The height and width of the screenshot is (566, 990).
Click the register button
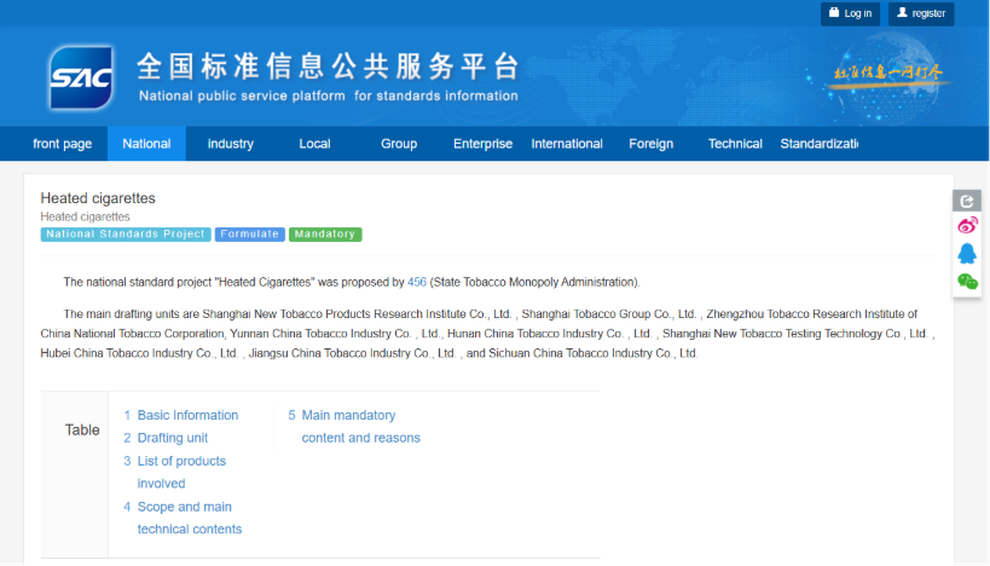coord(921,13)
